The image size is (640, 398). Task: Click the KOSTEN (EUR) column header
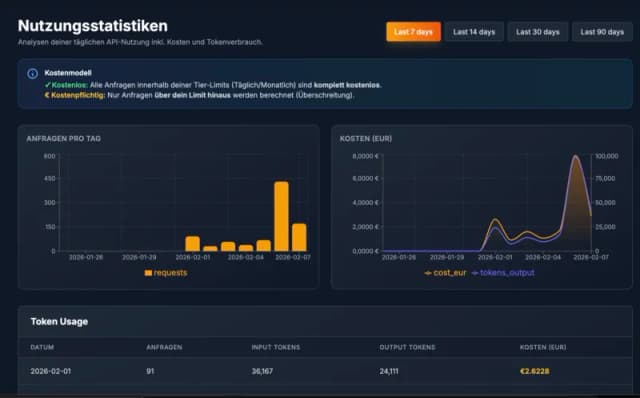click(x=543, y=347)
